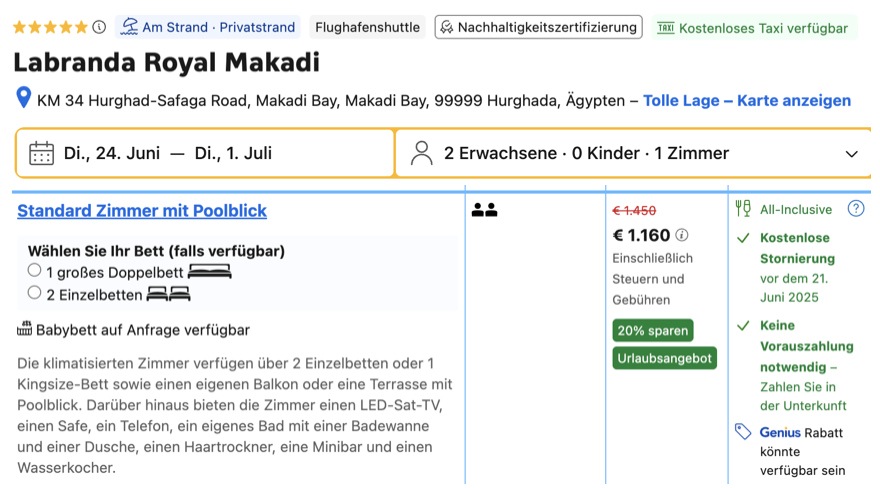The image size is (880, 488).
Task: Click Kostenloses Taxi verfügbar badge
Action: click(x=754, y=28)
